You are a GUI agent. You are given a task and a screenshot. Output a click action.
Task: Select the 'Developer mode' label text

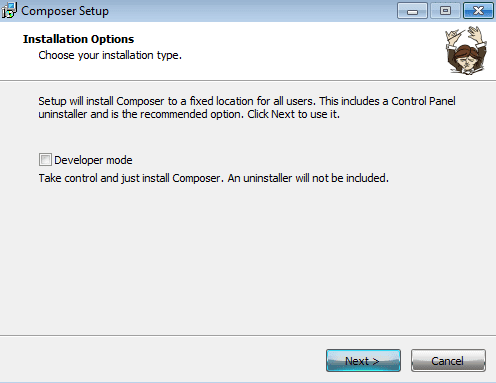click(93, 160)
